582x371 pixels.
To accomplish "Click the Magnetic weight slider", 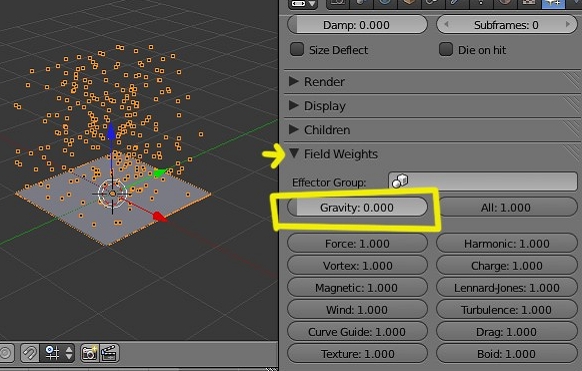I will pyautogui.click(x=357, y=288).
